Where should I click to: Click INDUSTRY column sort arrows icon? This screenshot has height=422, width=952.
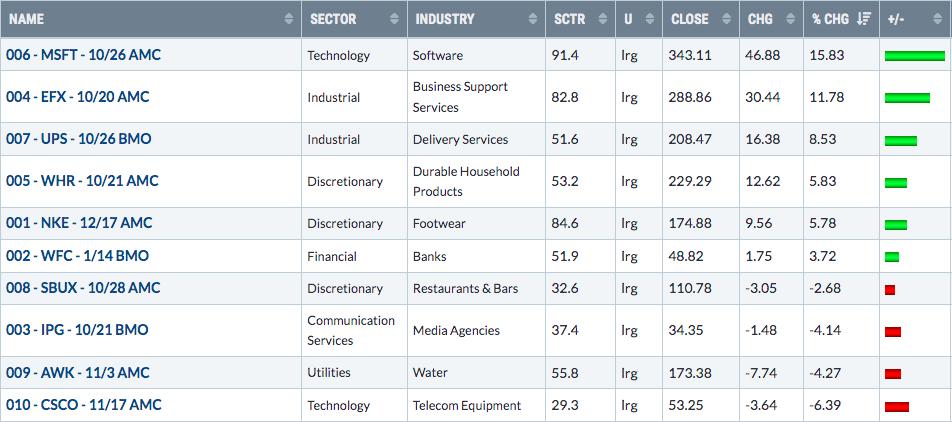coord(533,19)
